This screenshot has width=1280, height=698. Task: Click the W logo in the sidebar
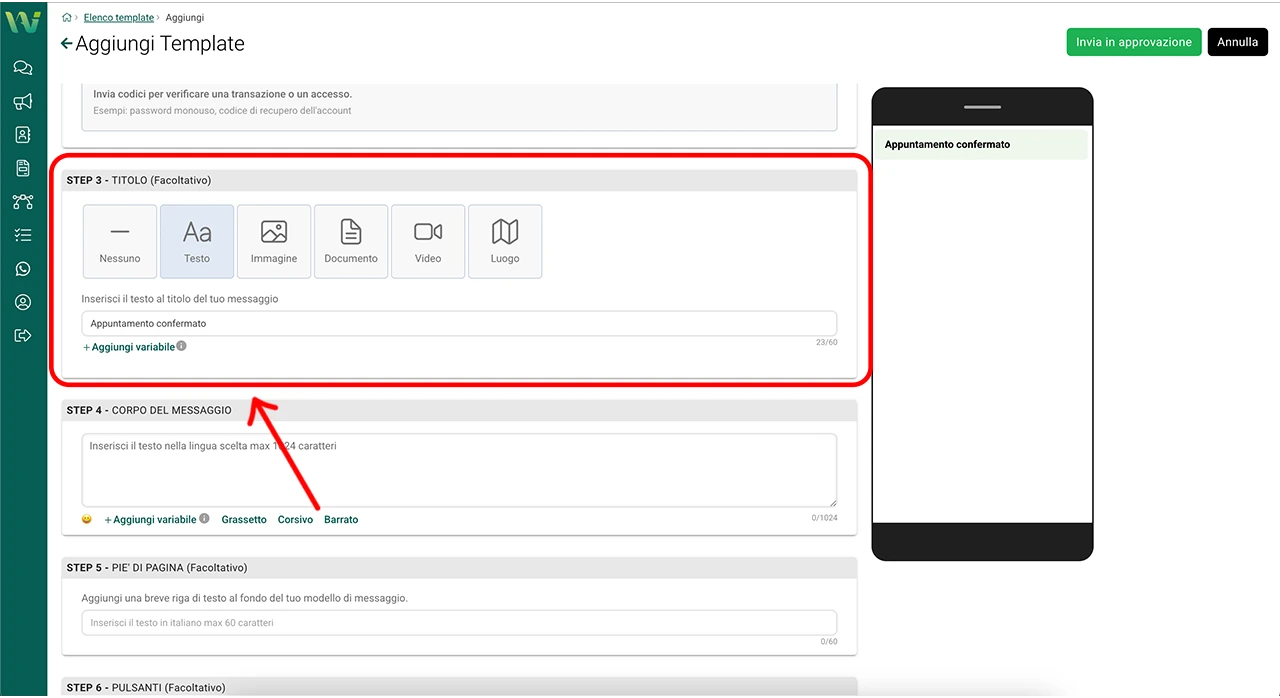point(23,22)
